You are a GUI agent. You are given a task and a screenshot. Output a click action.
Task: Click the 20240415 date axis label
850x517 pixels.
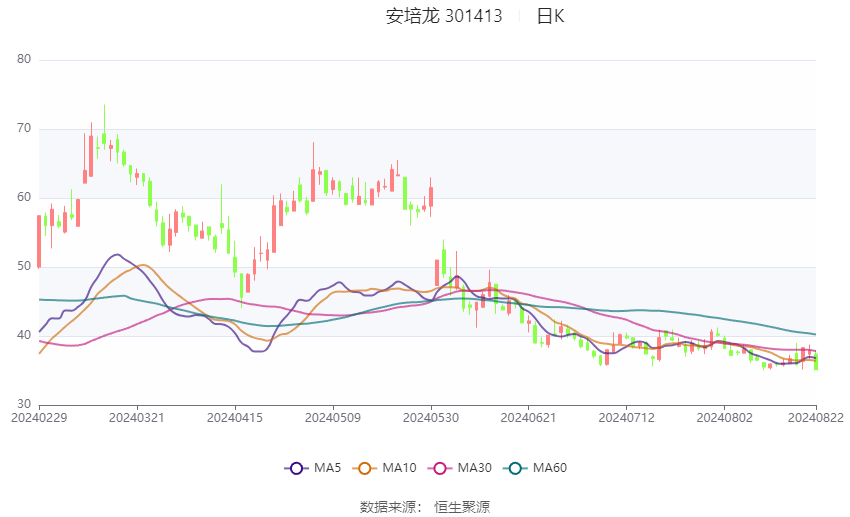[235, 418]
